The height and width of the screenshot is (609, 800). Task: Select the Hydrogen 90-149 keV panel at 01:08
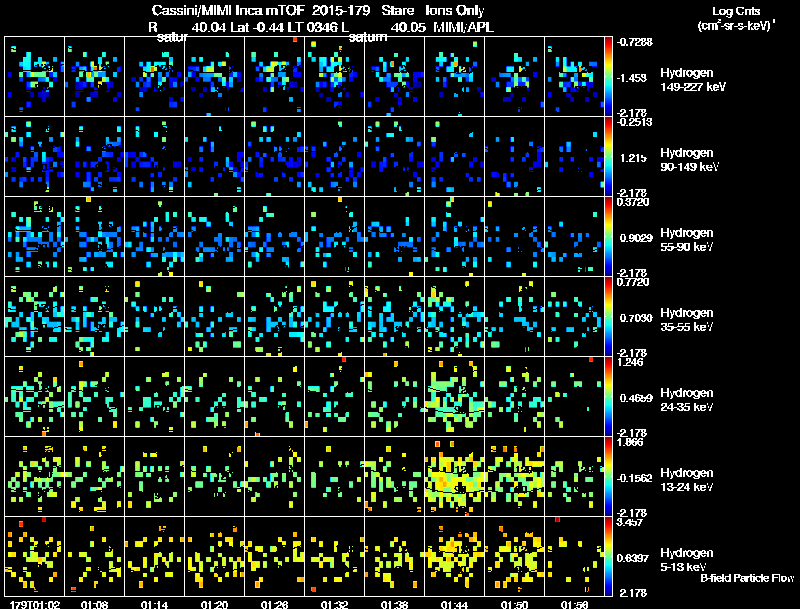tap(94, 157)
